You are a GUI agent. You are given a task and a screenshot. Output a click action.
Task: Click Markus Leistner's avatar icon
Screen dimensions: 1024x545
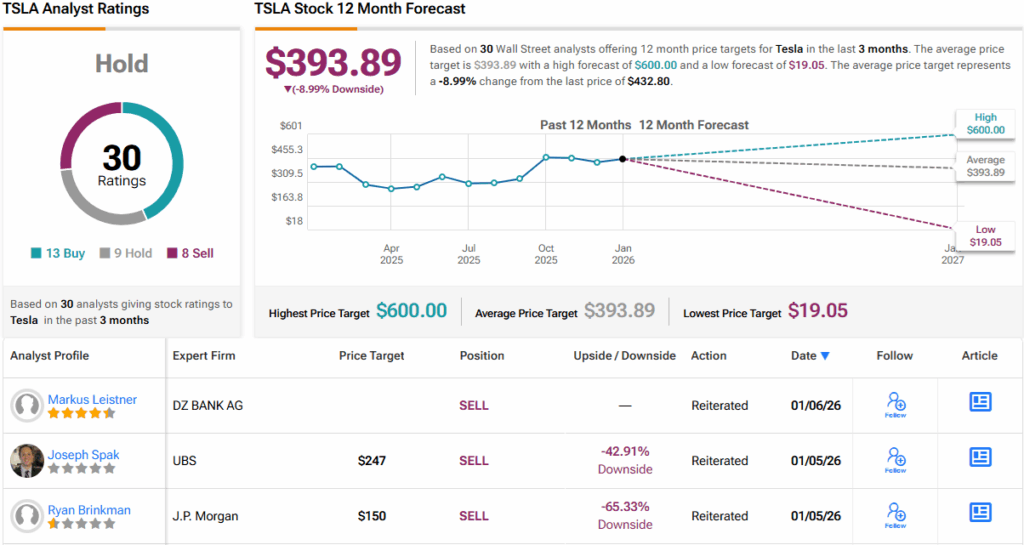coord(27,405)
